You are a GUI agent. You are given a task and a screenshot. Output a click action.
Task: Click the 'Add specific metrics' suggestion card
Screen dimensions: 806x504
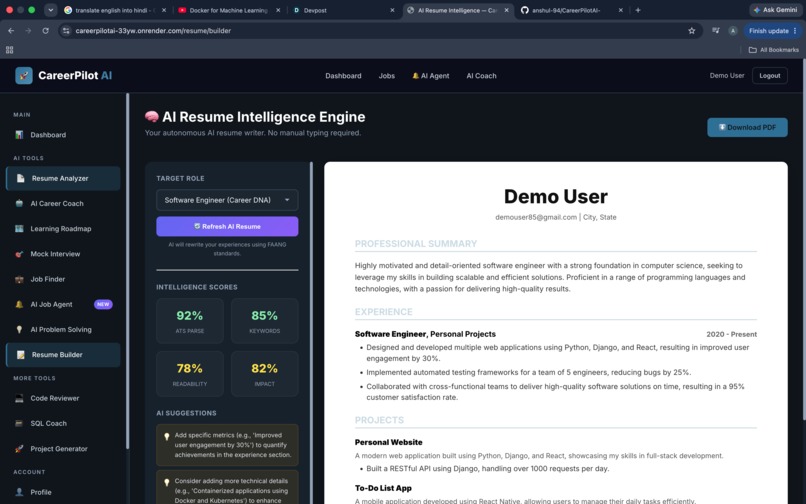(x=227, y=445)
